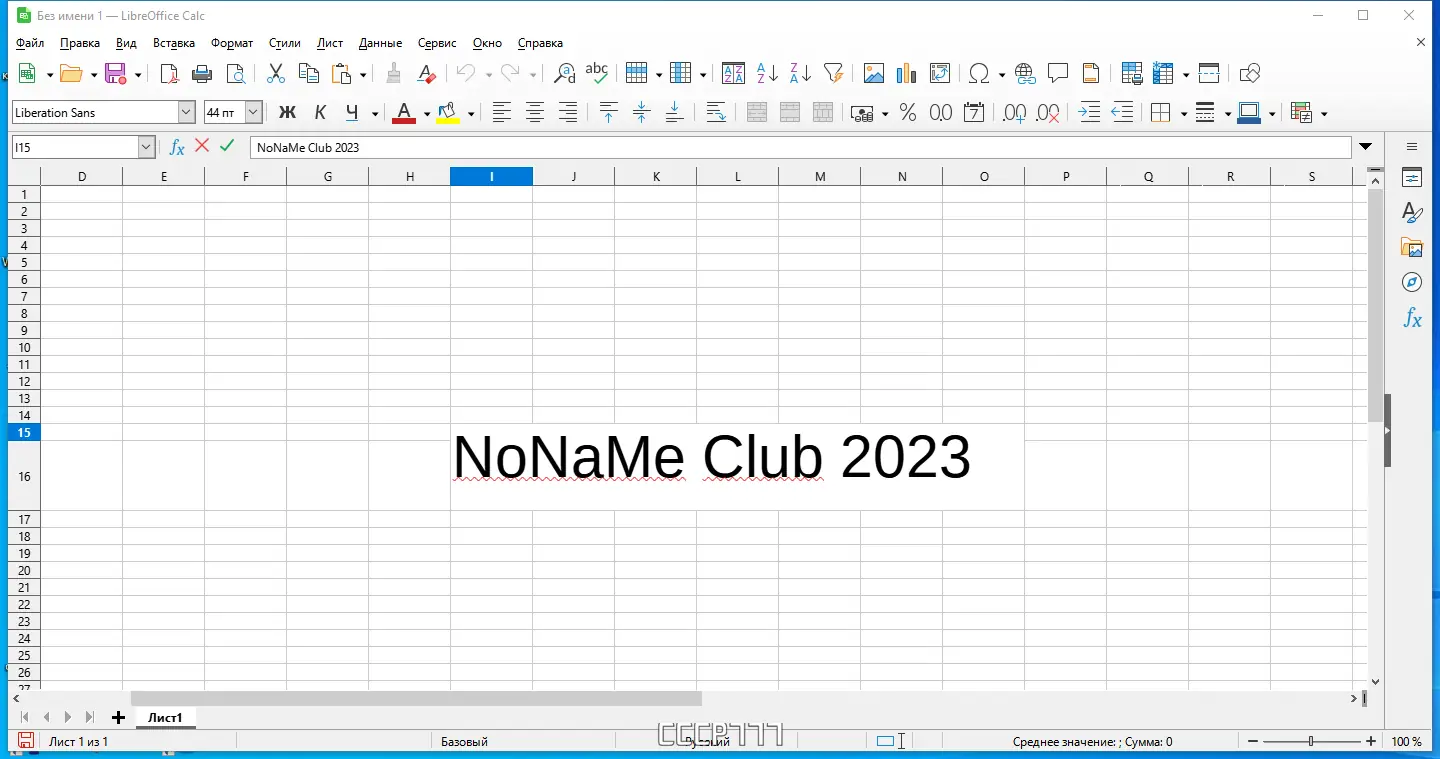Image resolution: width=1440 pixels, height=759 pixels.
Task: Export directly as PDF
Action: tap(170, 73)
